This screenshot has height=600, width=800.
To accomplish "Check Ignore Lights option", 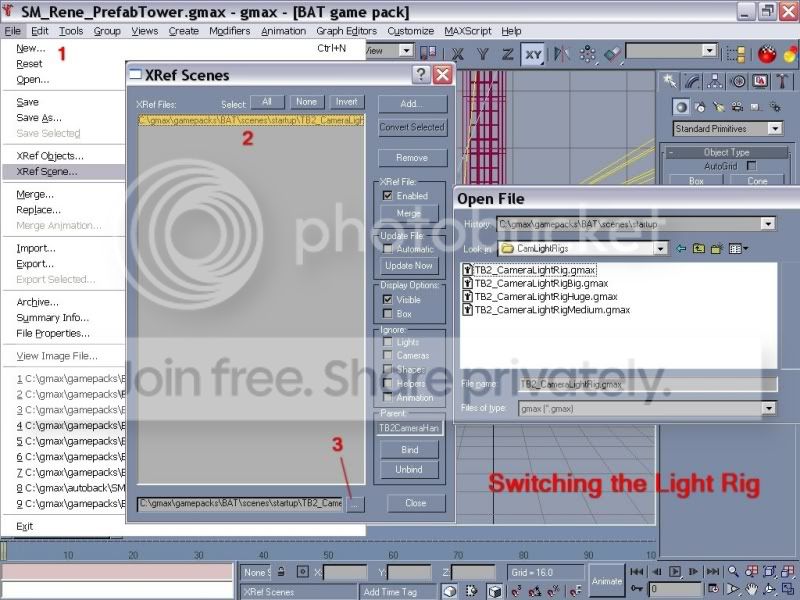I will 388,342.
